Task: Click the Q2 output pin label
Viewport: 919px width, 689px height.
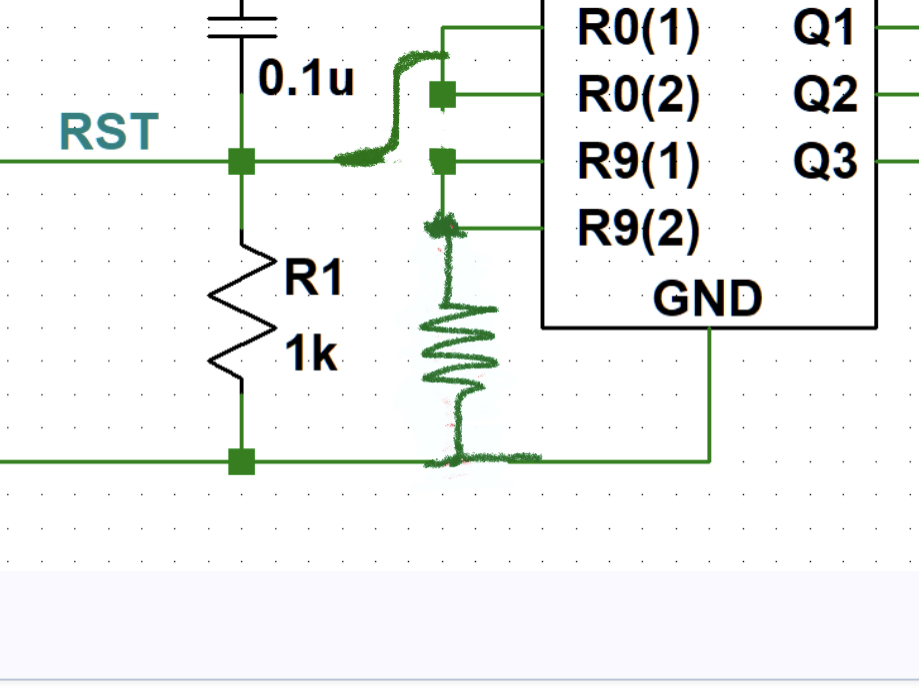Action: [826, 94]
